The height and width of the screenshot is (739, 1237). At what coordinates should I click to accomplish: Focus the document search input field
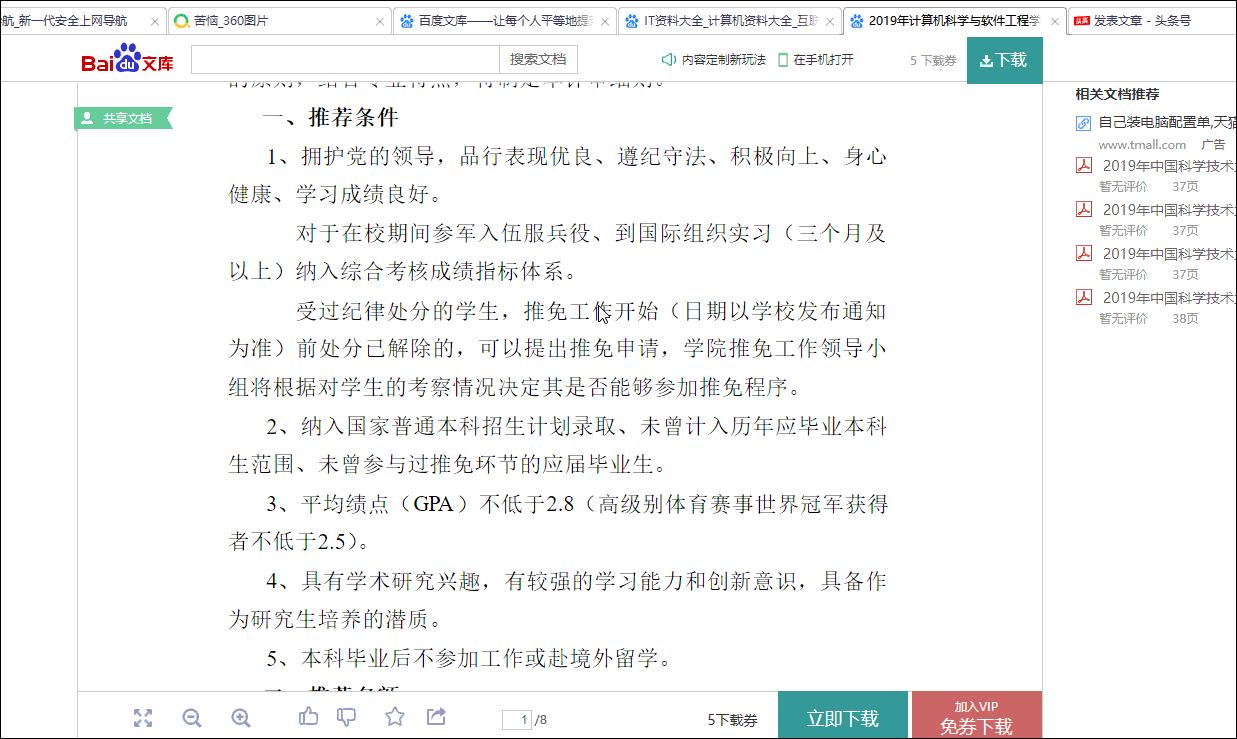coord(344,60)
